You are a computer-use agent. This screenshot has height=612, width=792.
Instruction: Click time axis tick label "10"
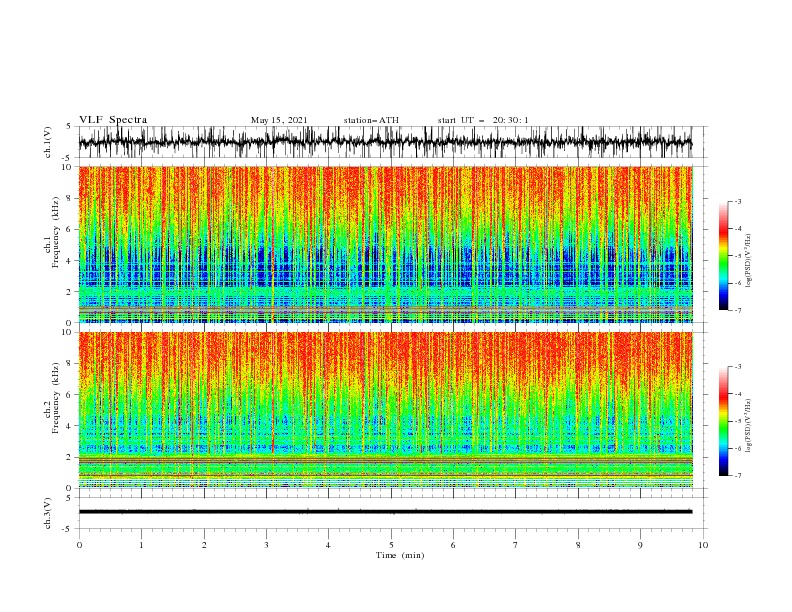click(703, 545)
